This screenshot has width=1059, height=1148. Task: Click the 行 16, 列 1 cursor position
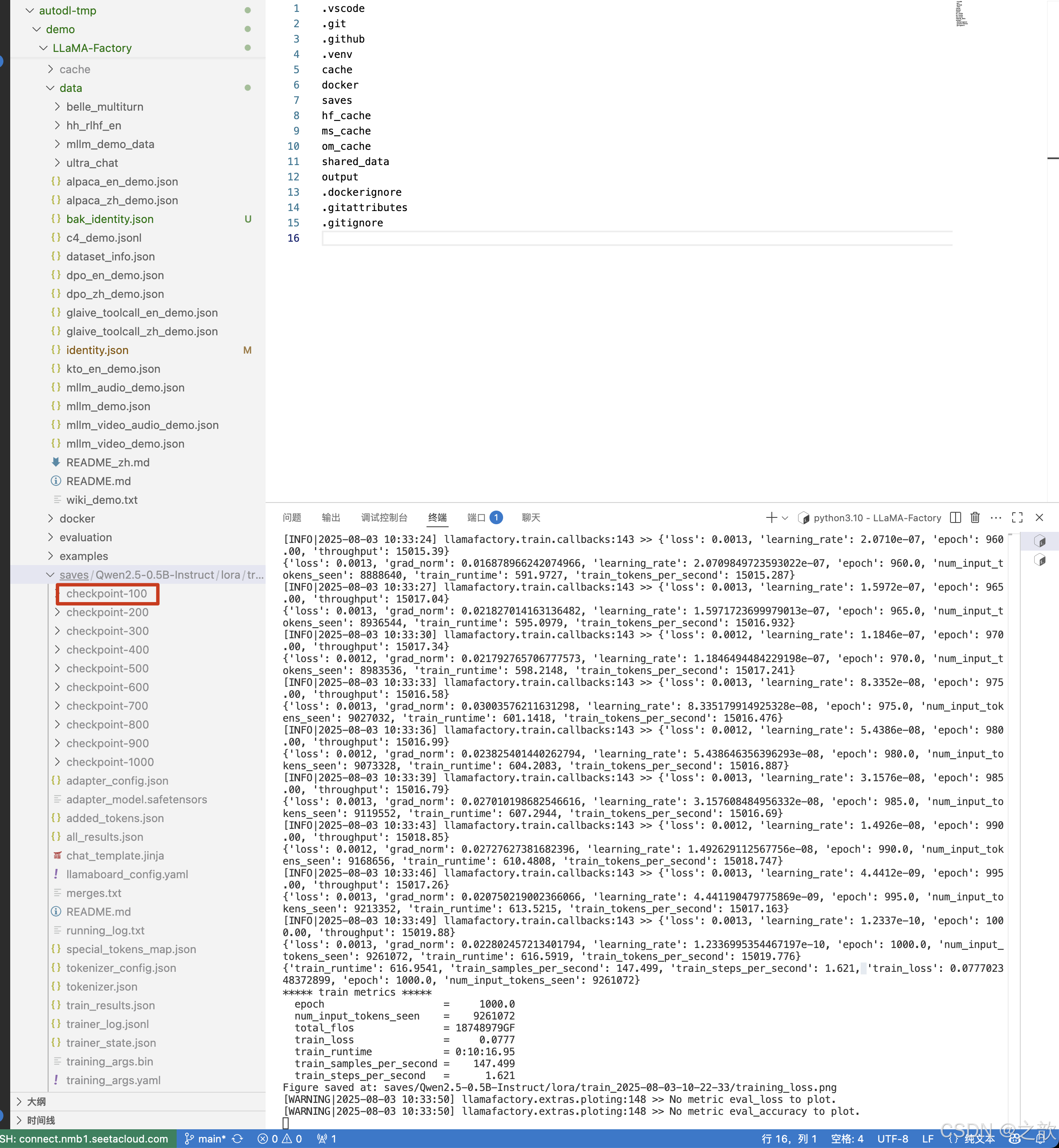[x=789, y=1139]
